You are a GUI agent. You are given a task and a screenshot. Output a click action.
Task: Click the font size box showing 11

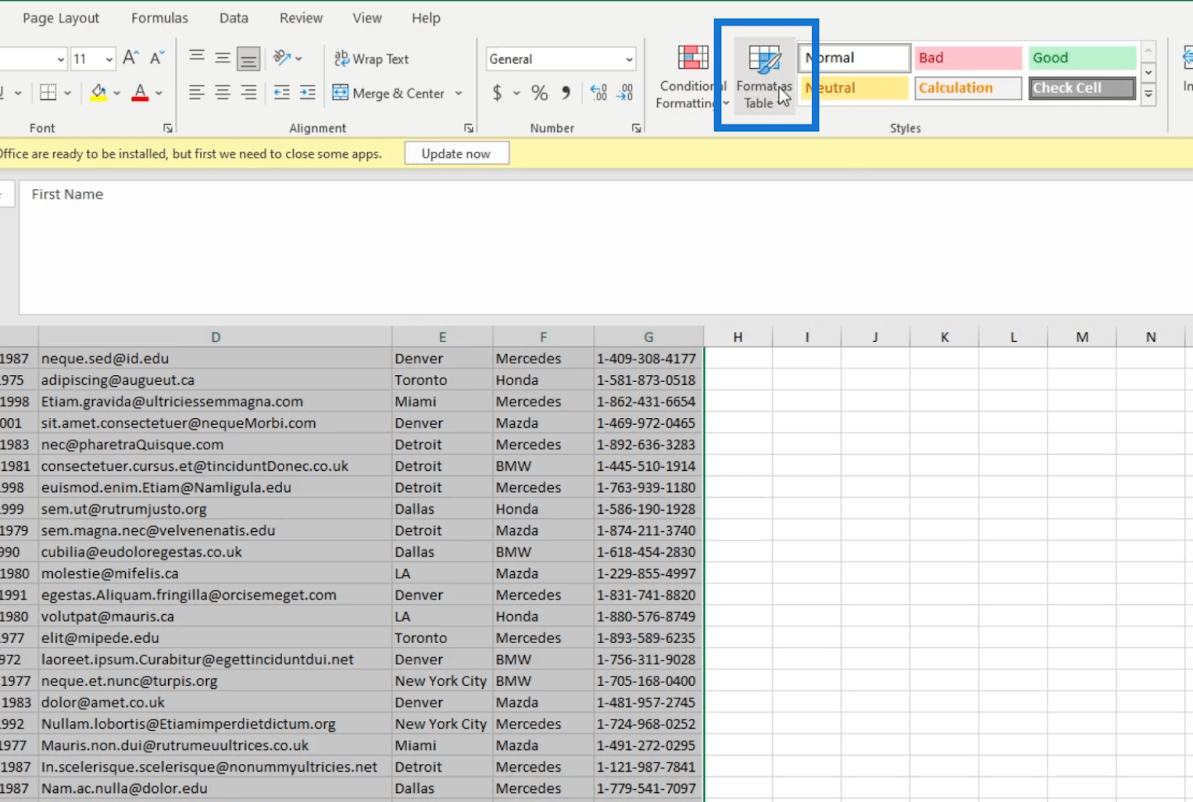coord(87,59)
